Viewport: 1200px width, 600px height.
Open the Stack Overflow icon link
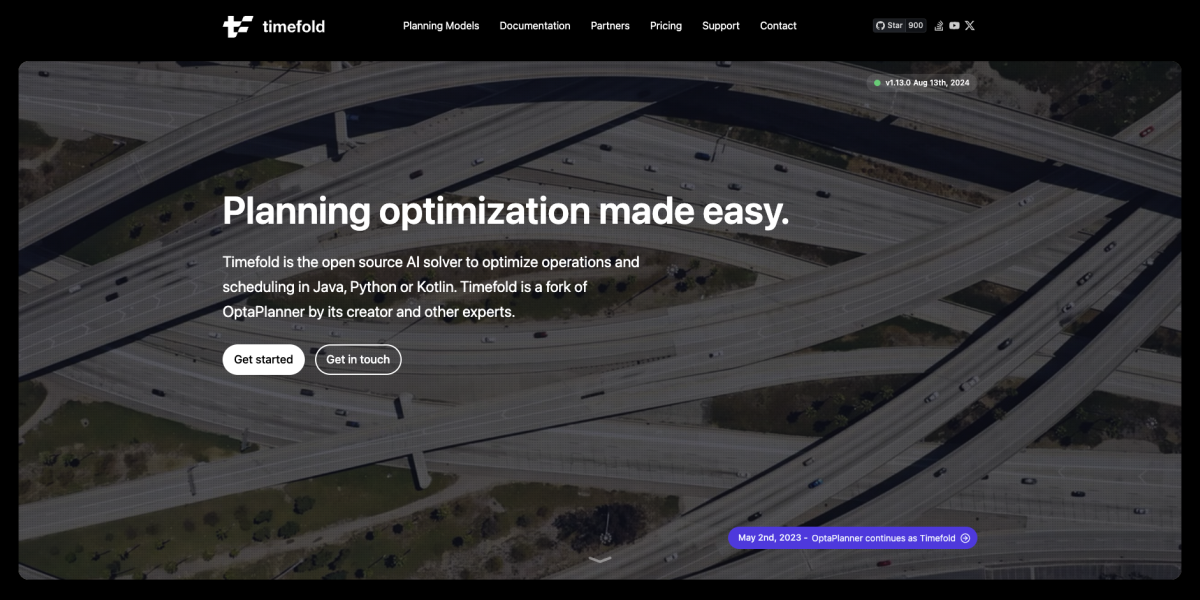coord(939,26)
